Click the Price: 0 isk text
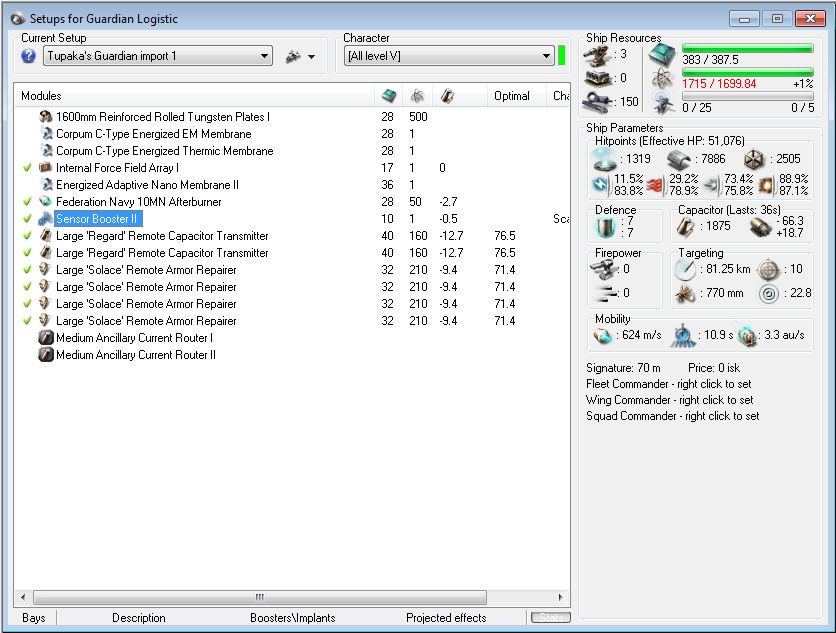836x633 pixels. (714, 368)
